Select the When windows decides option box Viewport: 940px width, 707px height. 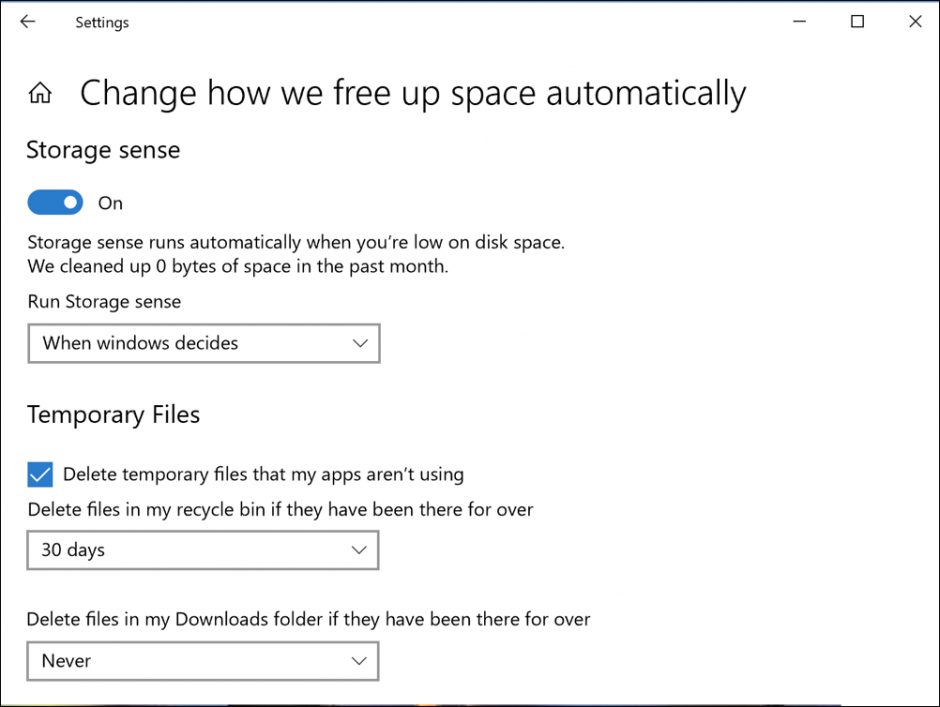coord(204,343)
